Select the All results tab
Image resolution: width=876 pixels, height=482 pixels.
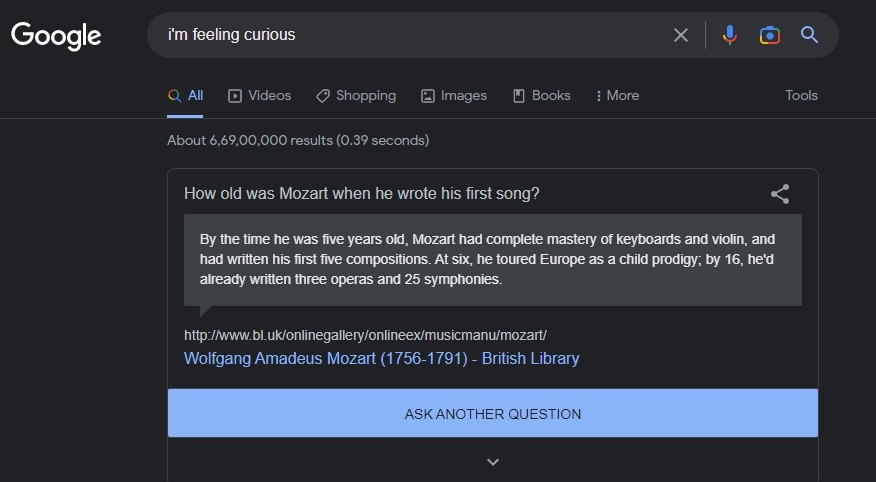(185, 96)
